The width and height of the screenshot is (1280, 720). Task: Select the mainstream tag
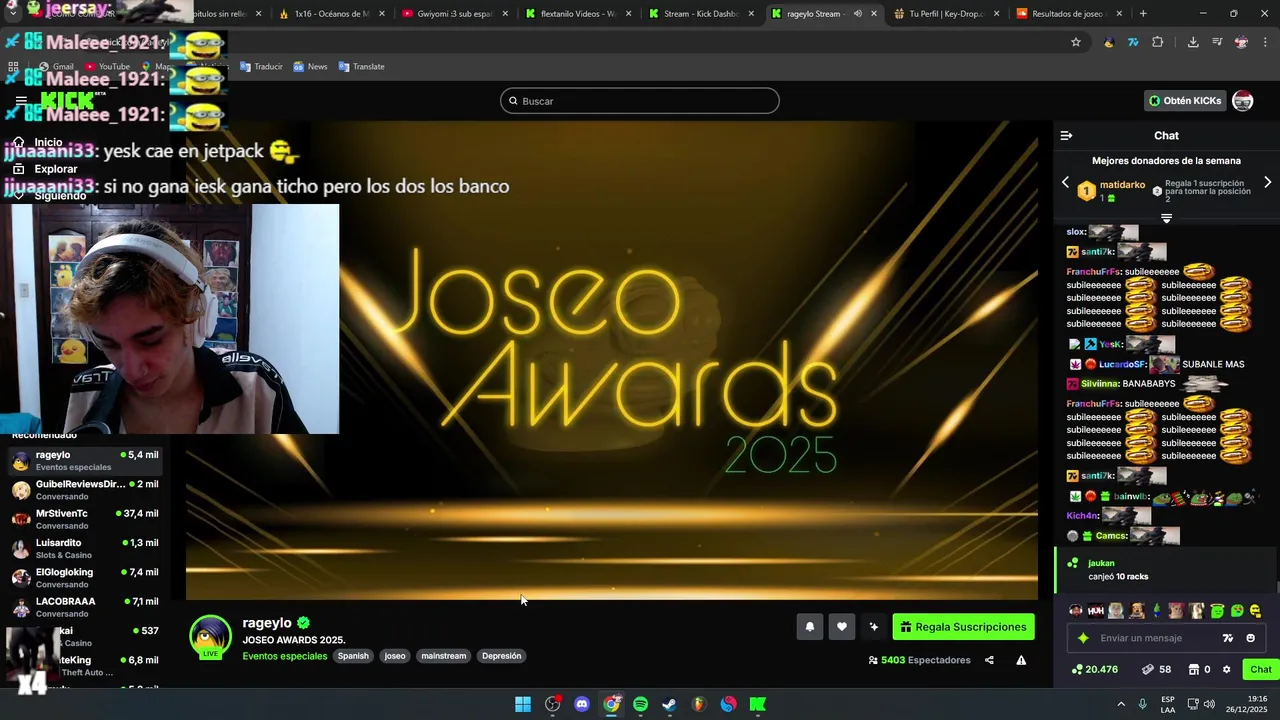pos(444,656)
